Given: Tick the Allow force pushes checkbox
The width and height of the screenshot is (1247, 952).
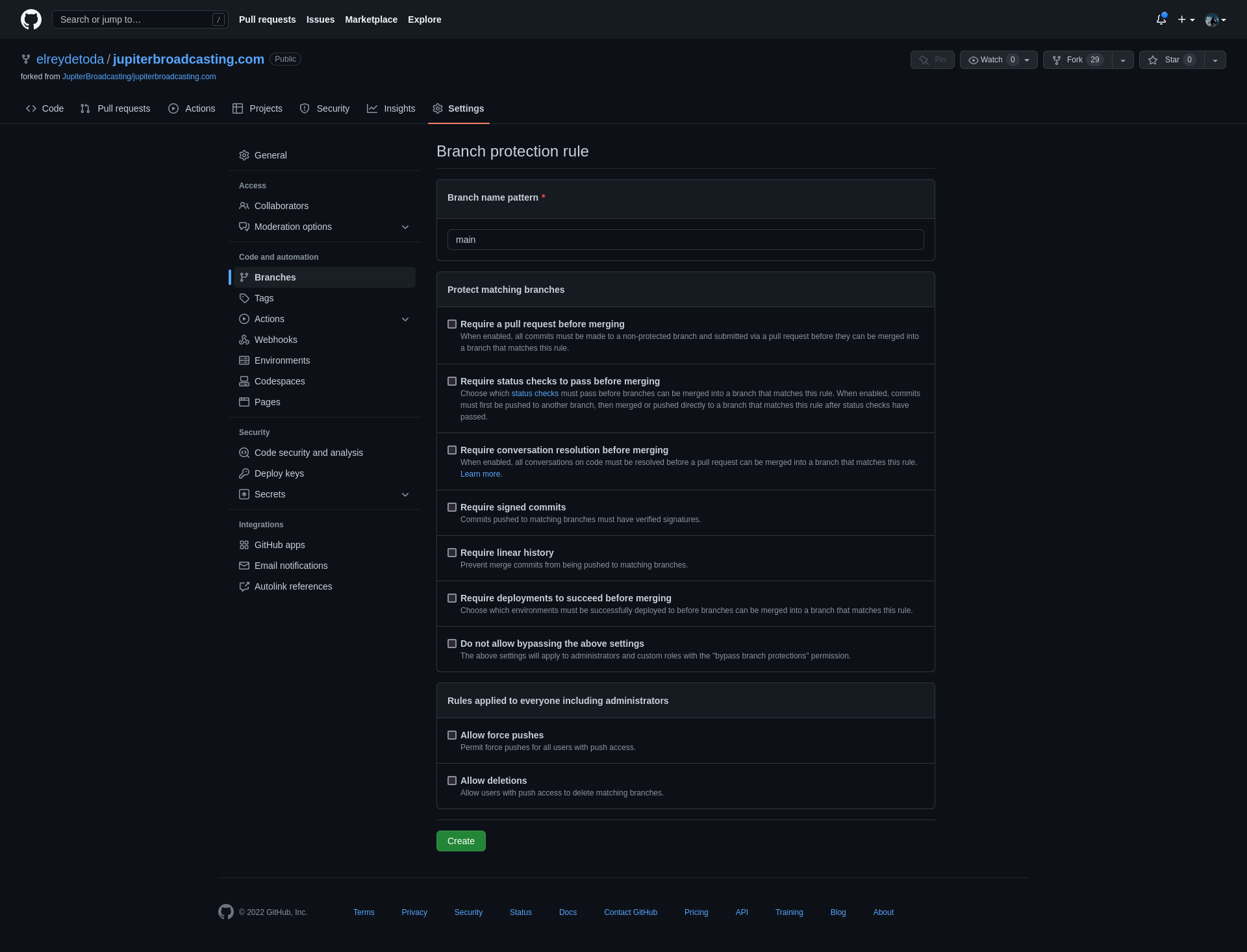Looking at the screenshot, I should (452, 735).
